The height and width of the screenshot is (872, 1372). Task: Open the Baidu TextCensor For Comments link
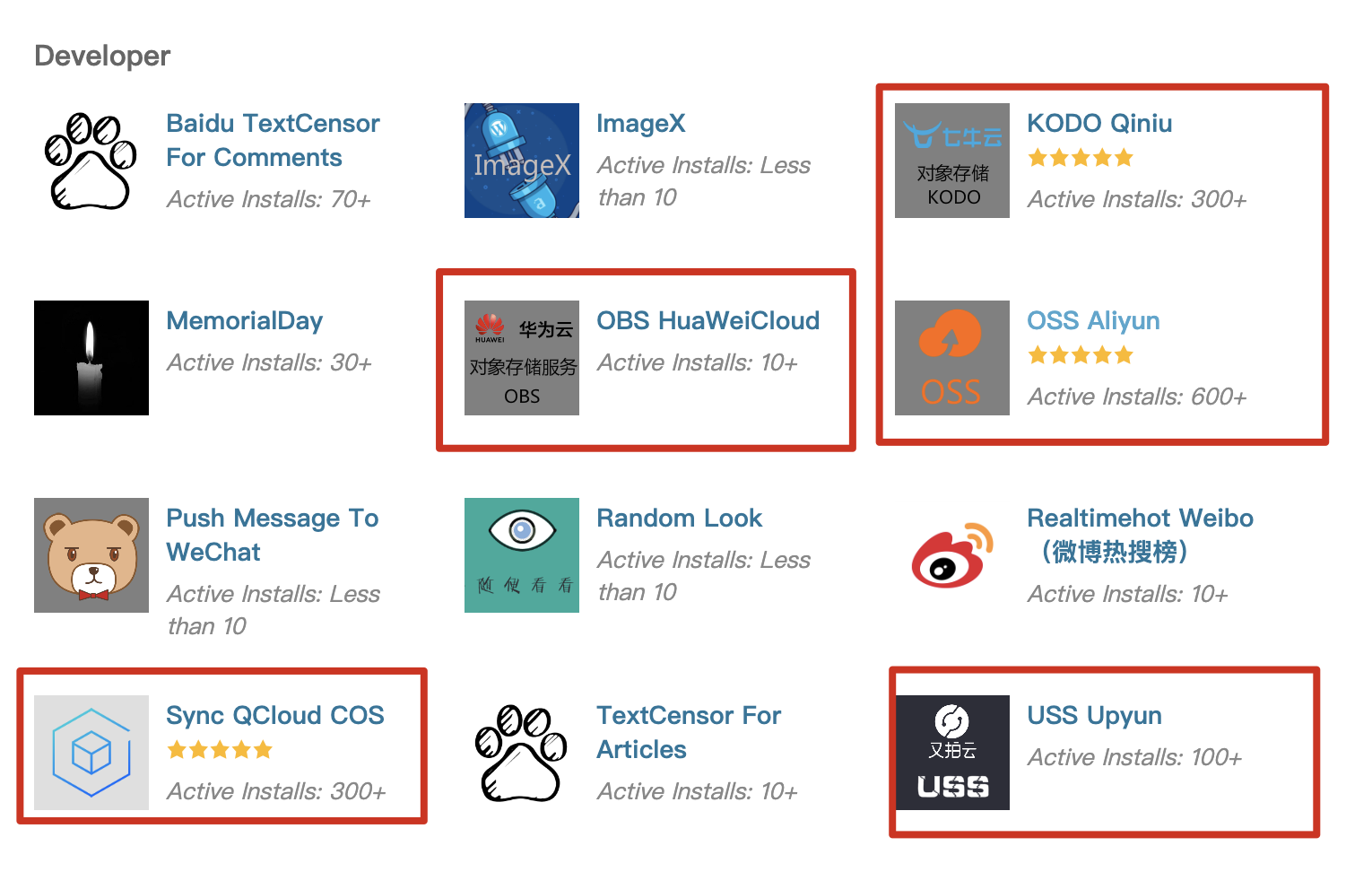273,140
